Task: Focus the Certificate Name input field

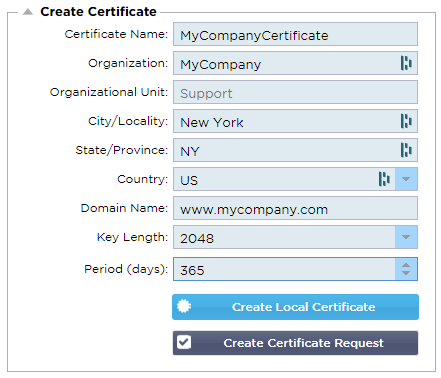Action: tap(295, 34)
